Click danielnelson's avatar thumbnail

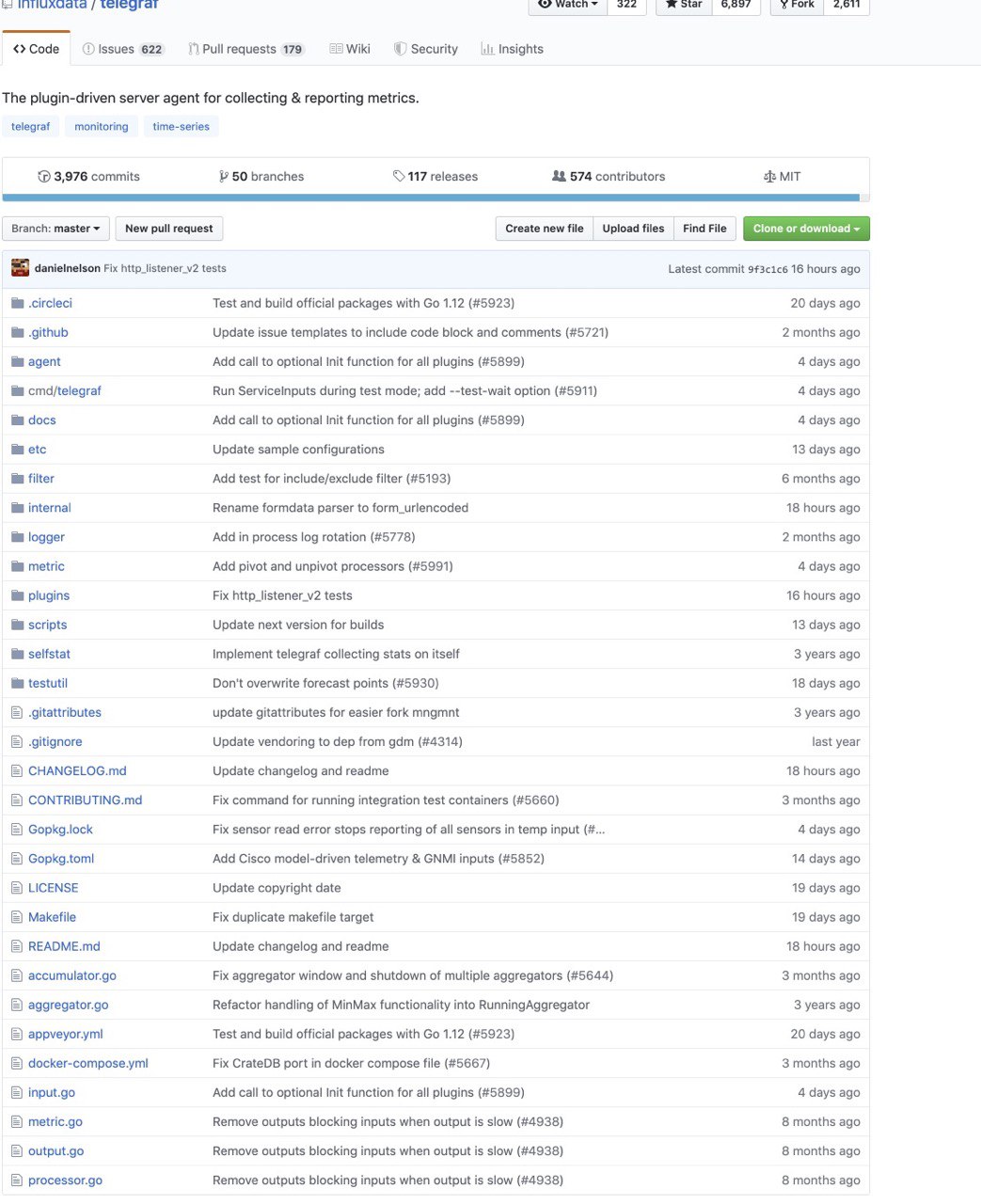pyautogui.click(x=20, y=268)
